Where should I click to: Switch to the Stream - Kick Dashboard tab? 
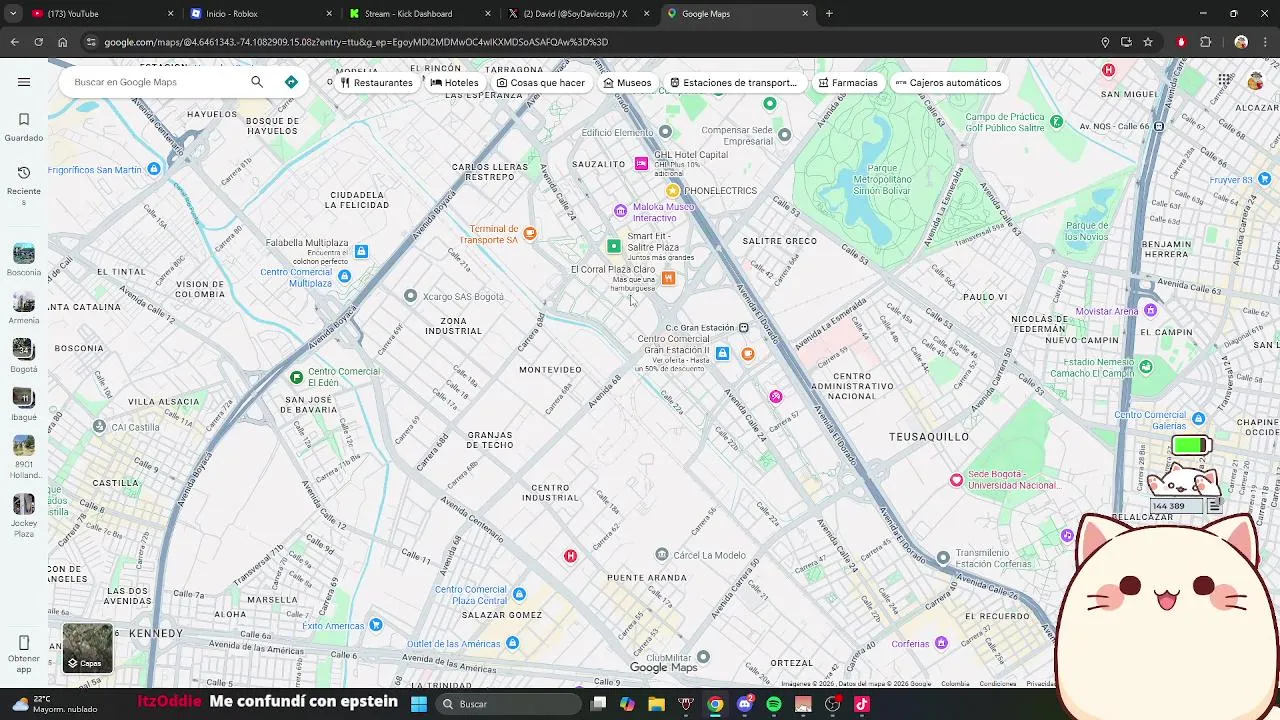click(x=418, y=14)
